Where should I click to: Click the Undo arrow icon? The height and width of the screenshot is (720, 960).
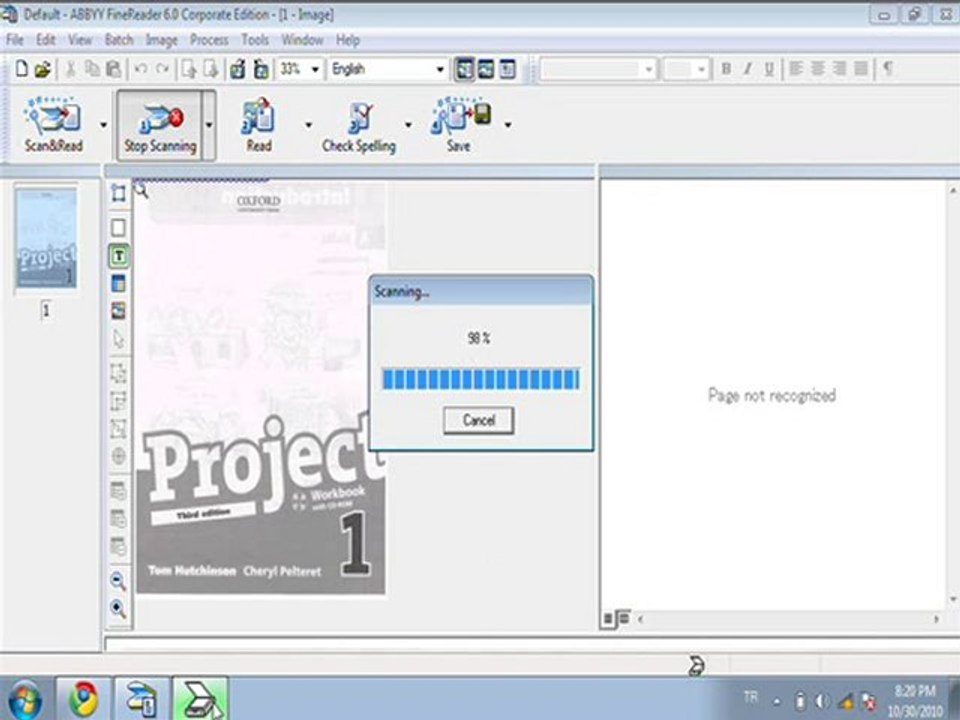[141, 69]
